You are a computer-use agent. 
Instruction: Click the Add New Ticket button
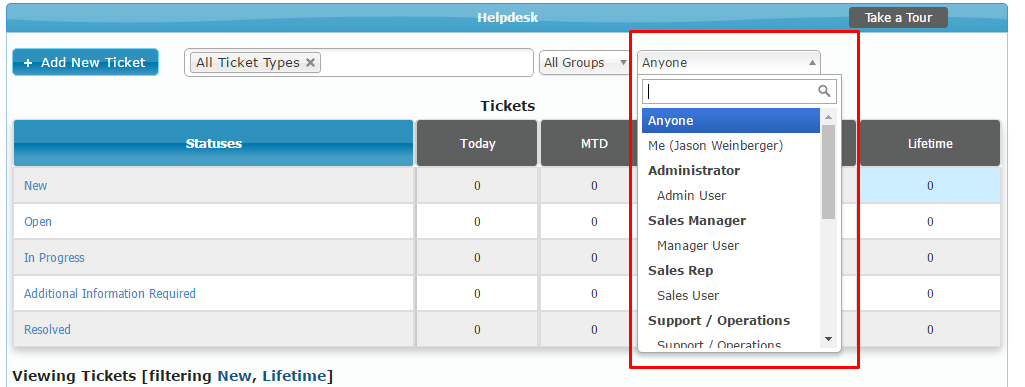[x=86, y=62]
